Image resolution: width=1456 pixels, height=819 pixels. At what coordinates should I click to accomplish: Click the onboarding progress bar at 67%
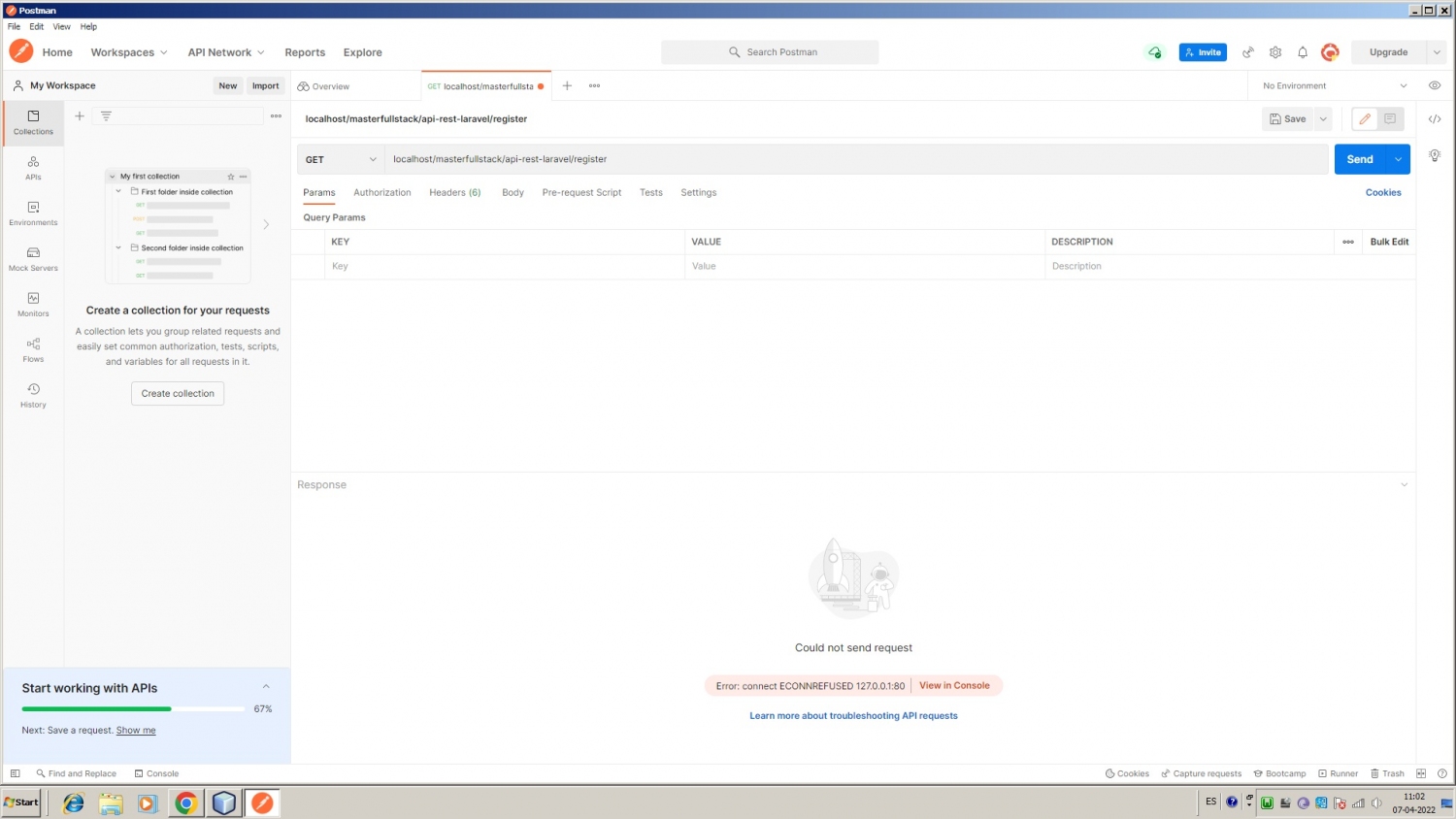click(133, 709)
